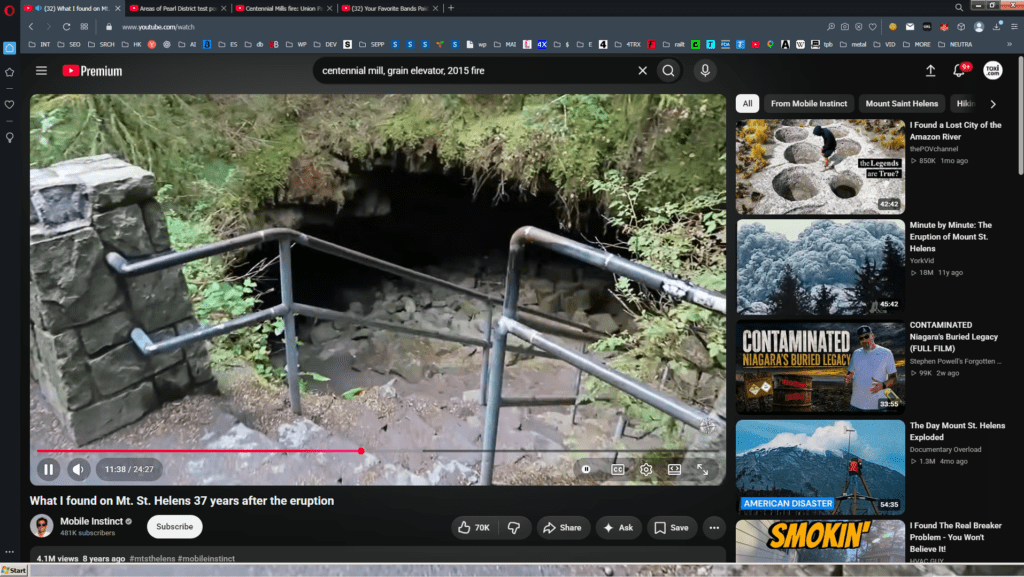Open the metal bookmarks folder
Screen dimensions: 1024x577
click(852, 44)
